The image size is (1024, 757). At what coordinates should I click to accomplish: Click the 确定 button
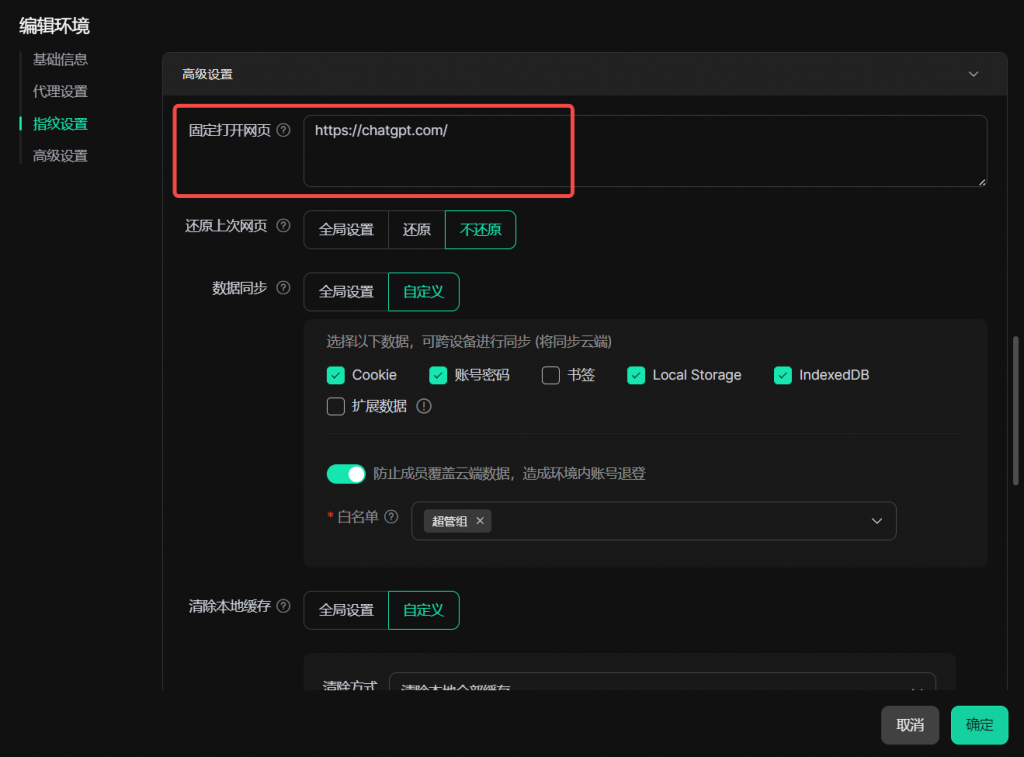click(x=979, y=725)
